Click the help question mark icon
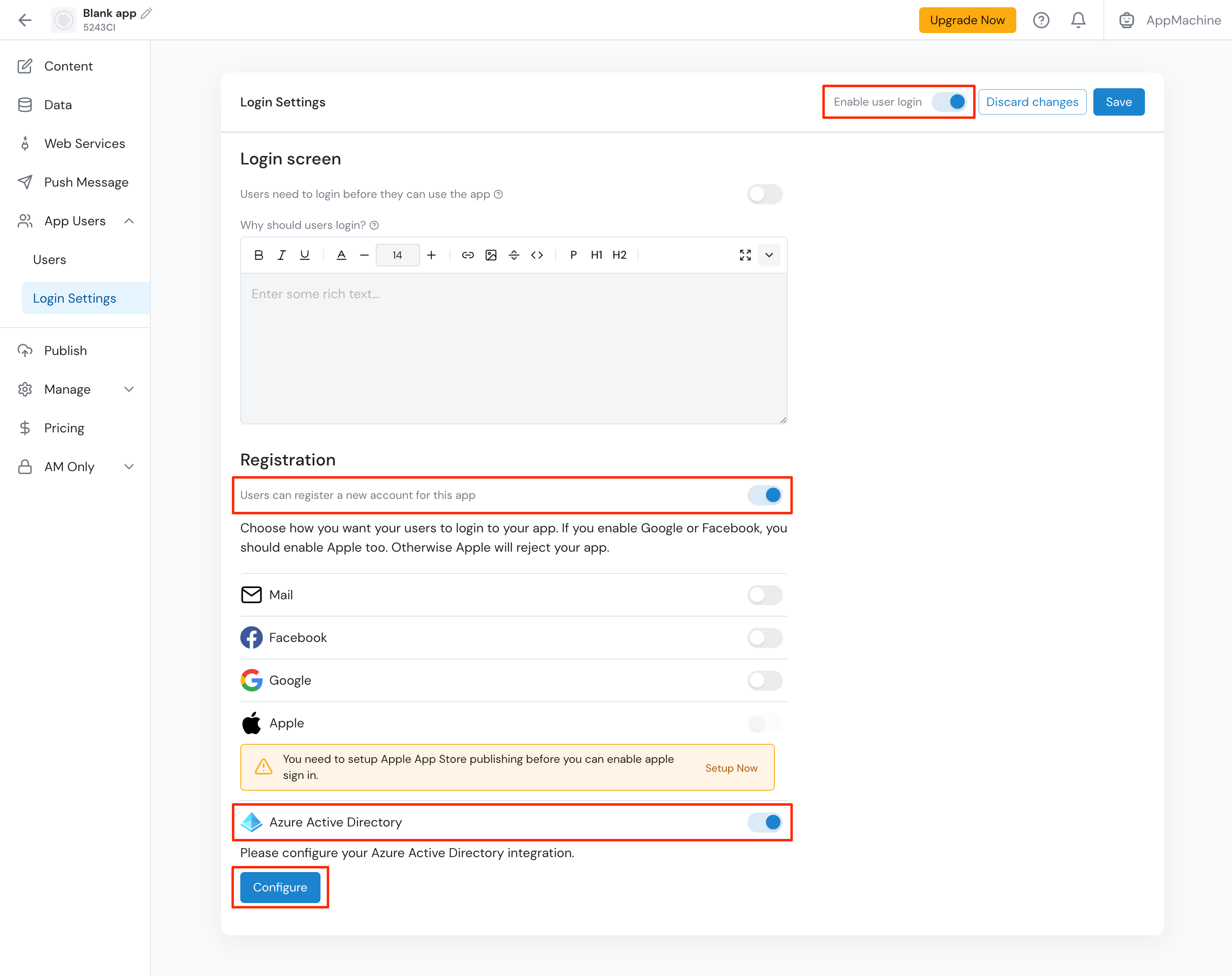The image size is (1232, 976). pos(1041,21)
